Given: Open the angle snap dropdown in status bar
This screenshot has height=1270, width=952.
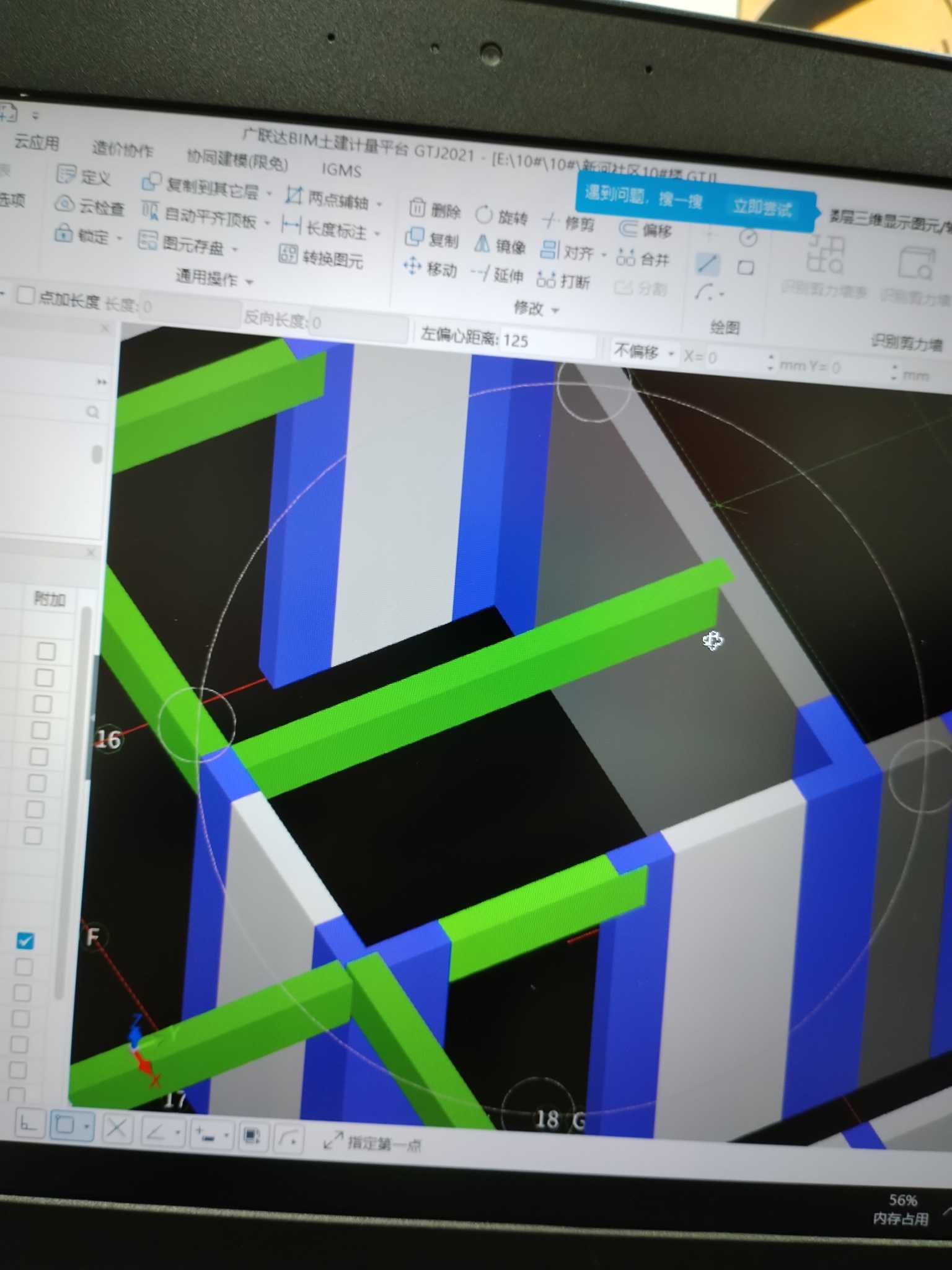Looking at the screenshot, I should coord(178,1132).
